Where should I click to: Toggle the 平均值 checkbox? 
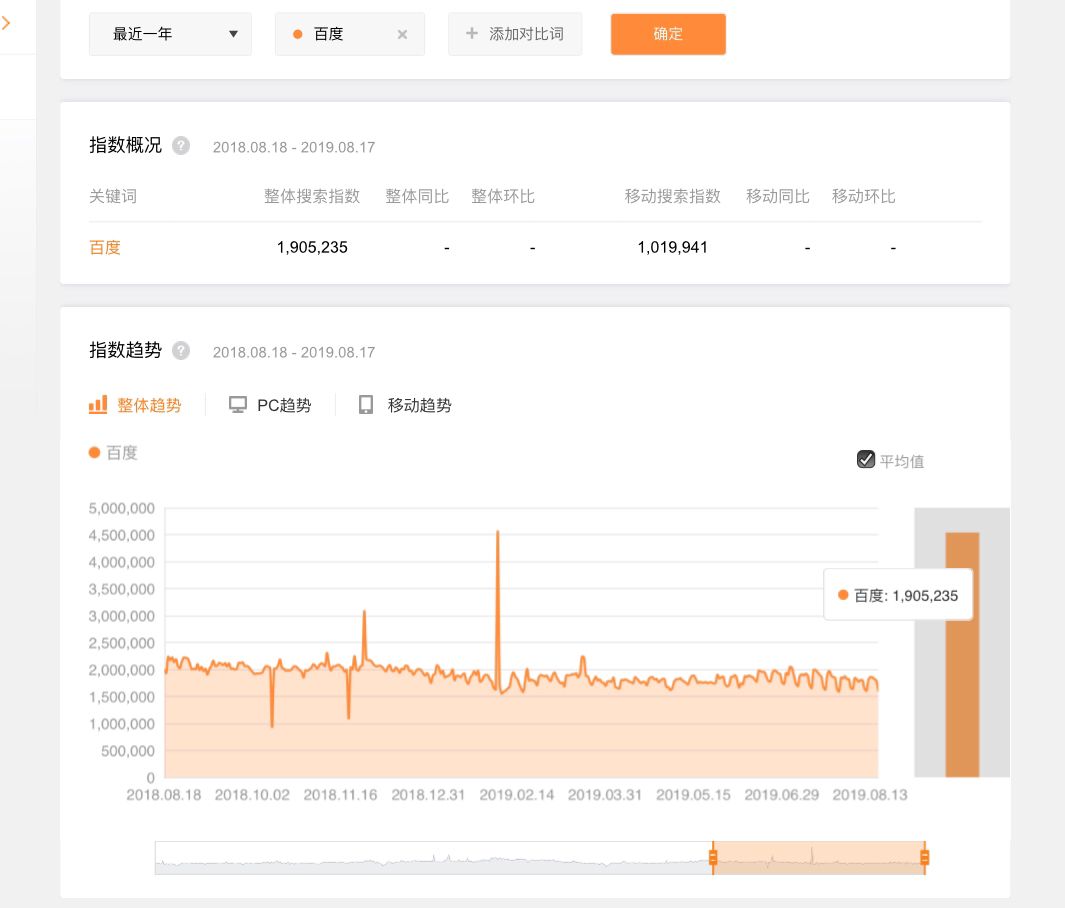pyautogui.click(x=866, y=460)
